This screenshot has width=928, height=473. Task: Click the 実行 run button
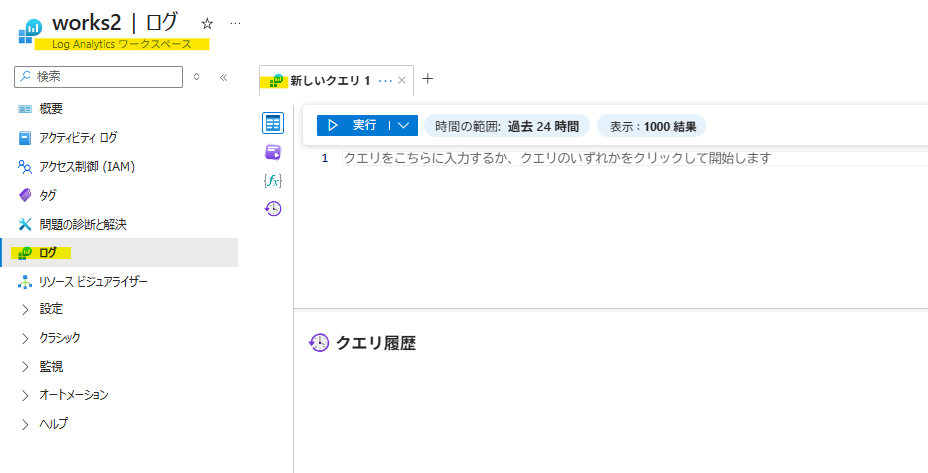tap(354, 126)
